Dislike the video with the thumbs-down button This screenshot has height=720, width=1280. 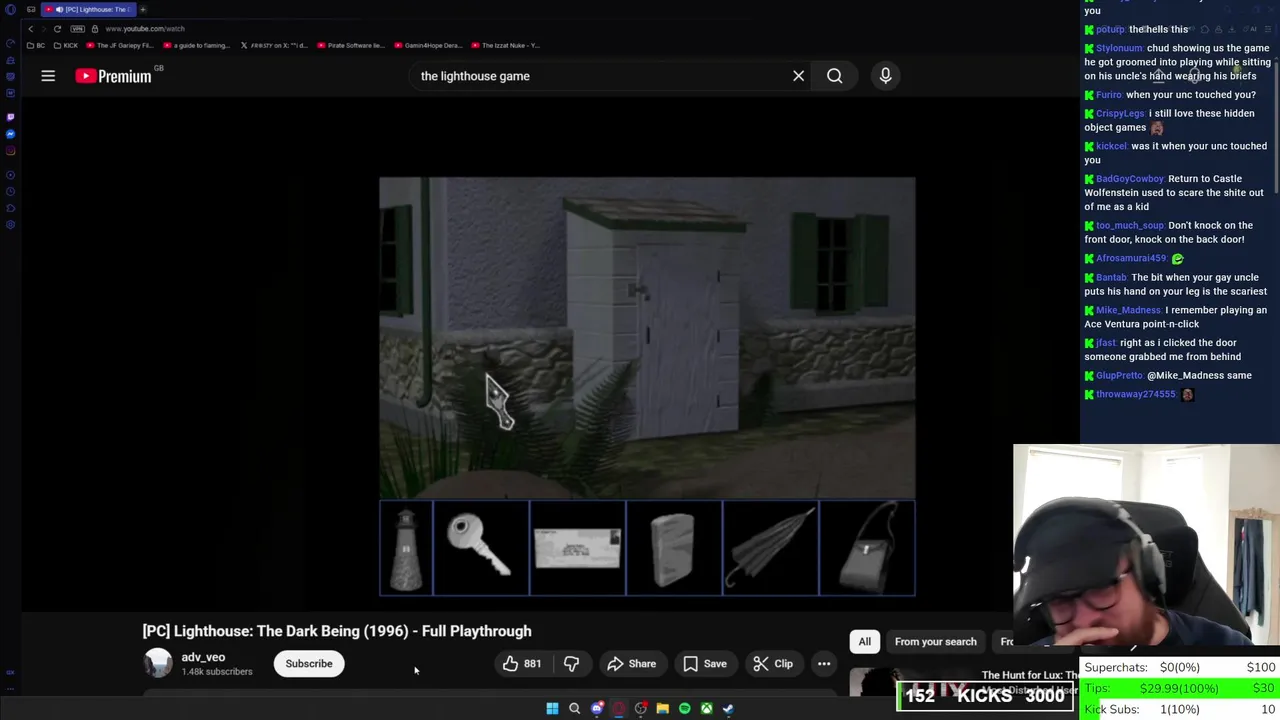[571, 664]
